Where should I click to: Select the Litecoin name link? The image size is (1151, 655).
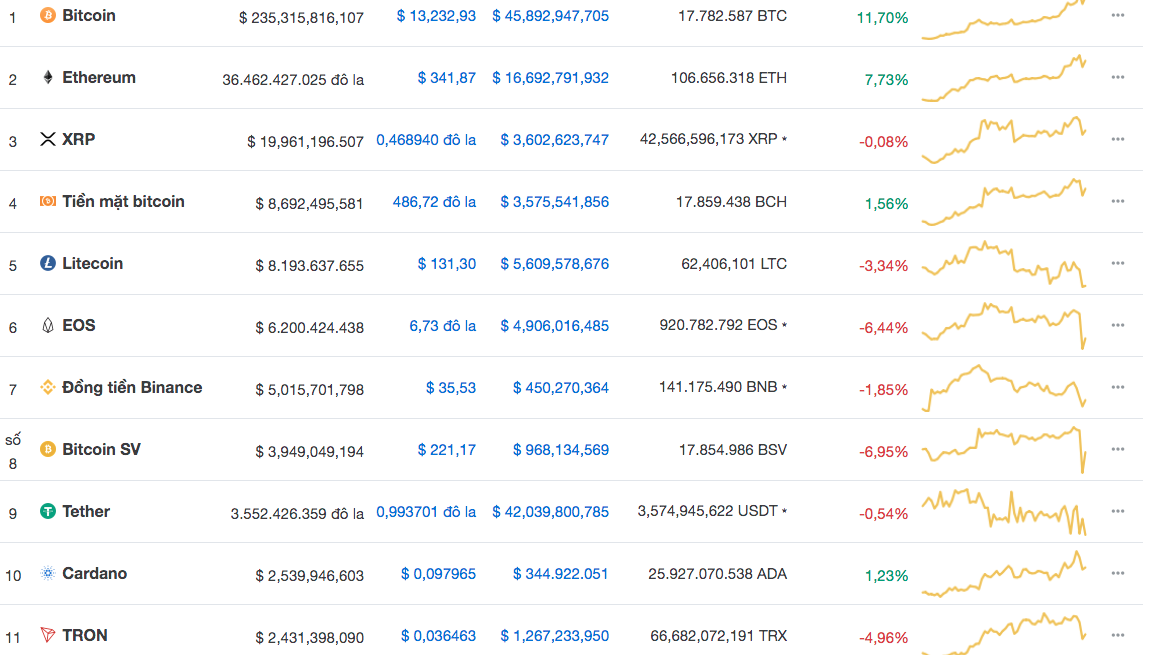click(92, 263)
